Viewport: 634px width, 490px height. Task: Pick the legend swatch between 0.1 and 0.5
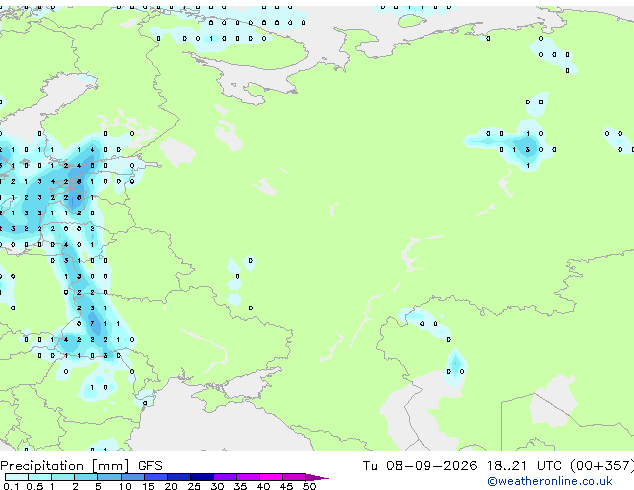17,477
